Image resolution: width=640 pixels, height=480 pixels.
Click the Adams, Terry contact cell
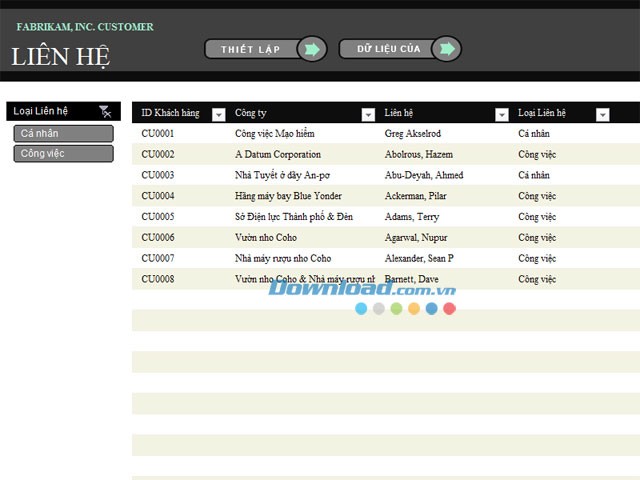(x=412, y=217)
